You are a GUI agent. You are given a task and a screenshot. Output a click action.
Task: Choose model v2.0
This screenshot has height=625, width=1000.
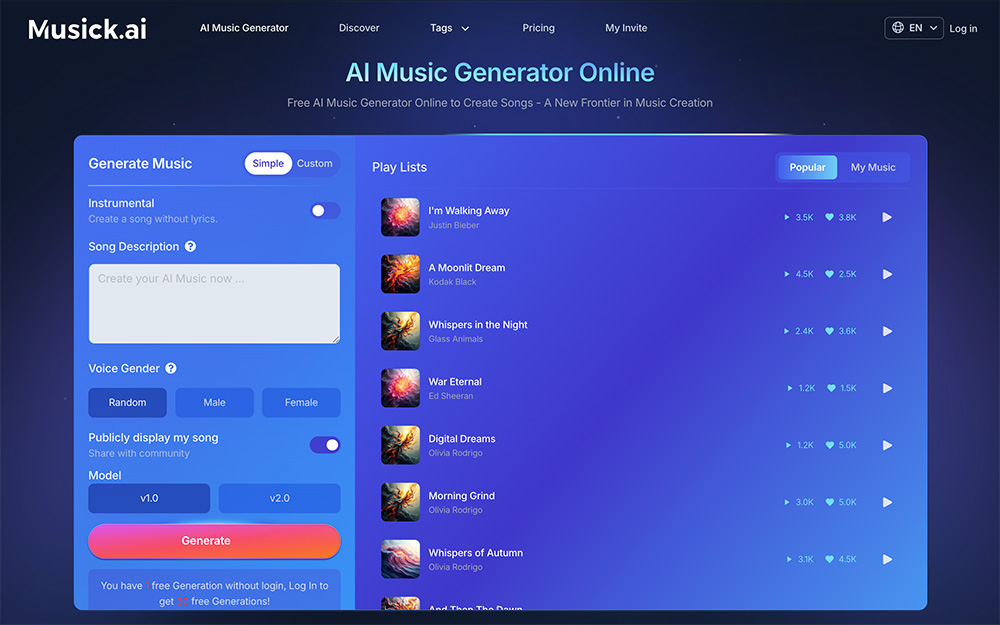[279, 498]
